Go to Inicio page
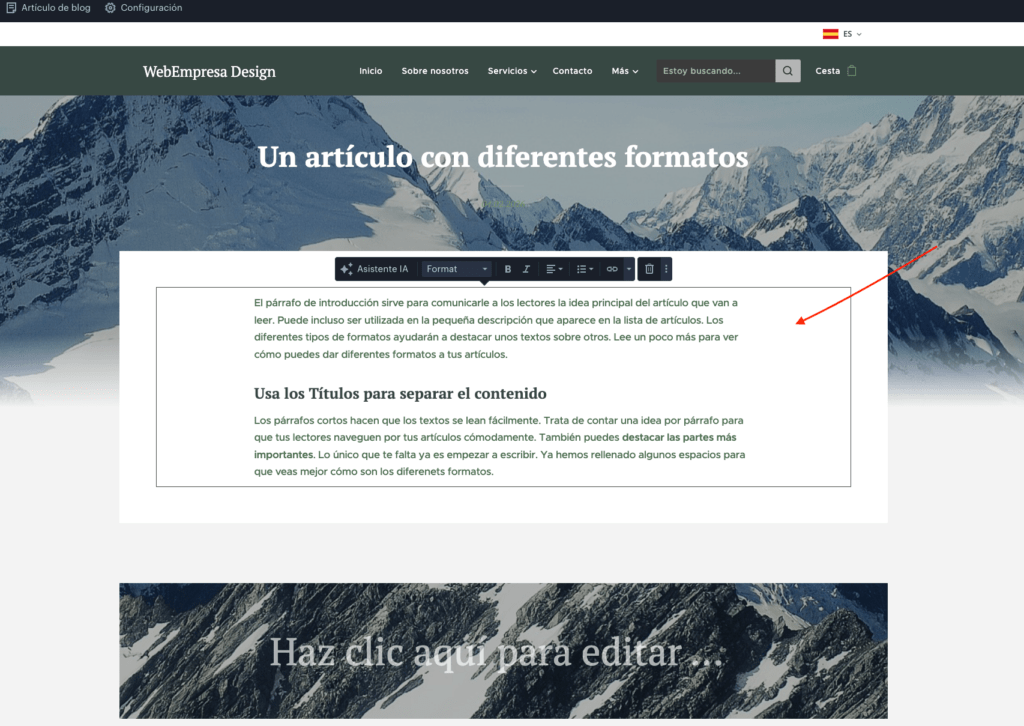Image resolution: width=1024 pixels, height=726 pixels. coord(370,71)
